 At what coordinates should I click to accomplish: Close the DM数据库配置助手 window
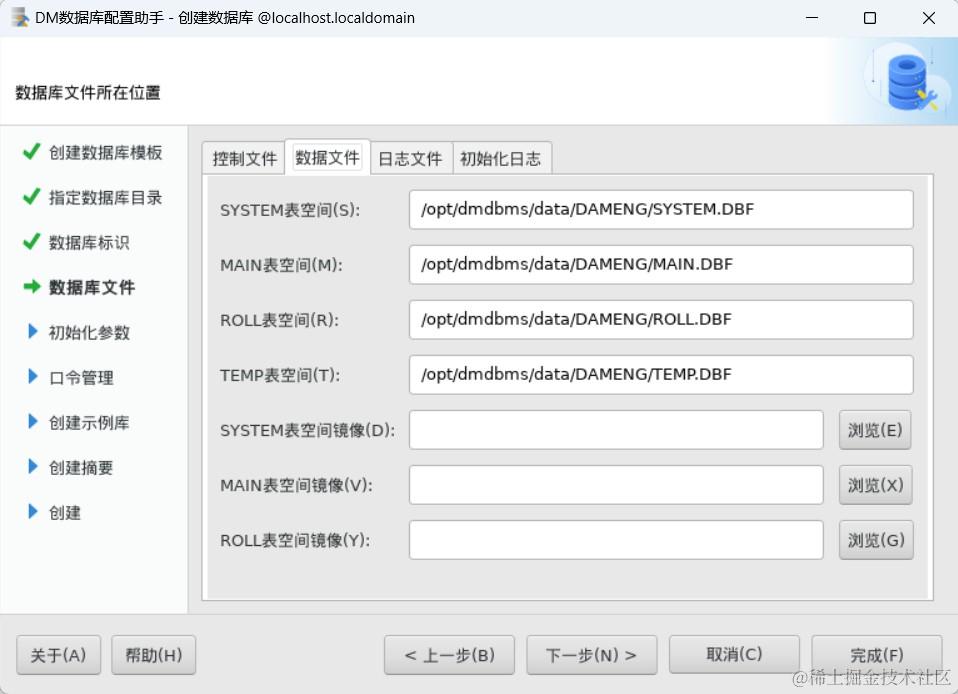click(929, 18)
